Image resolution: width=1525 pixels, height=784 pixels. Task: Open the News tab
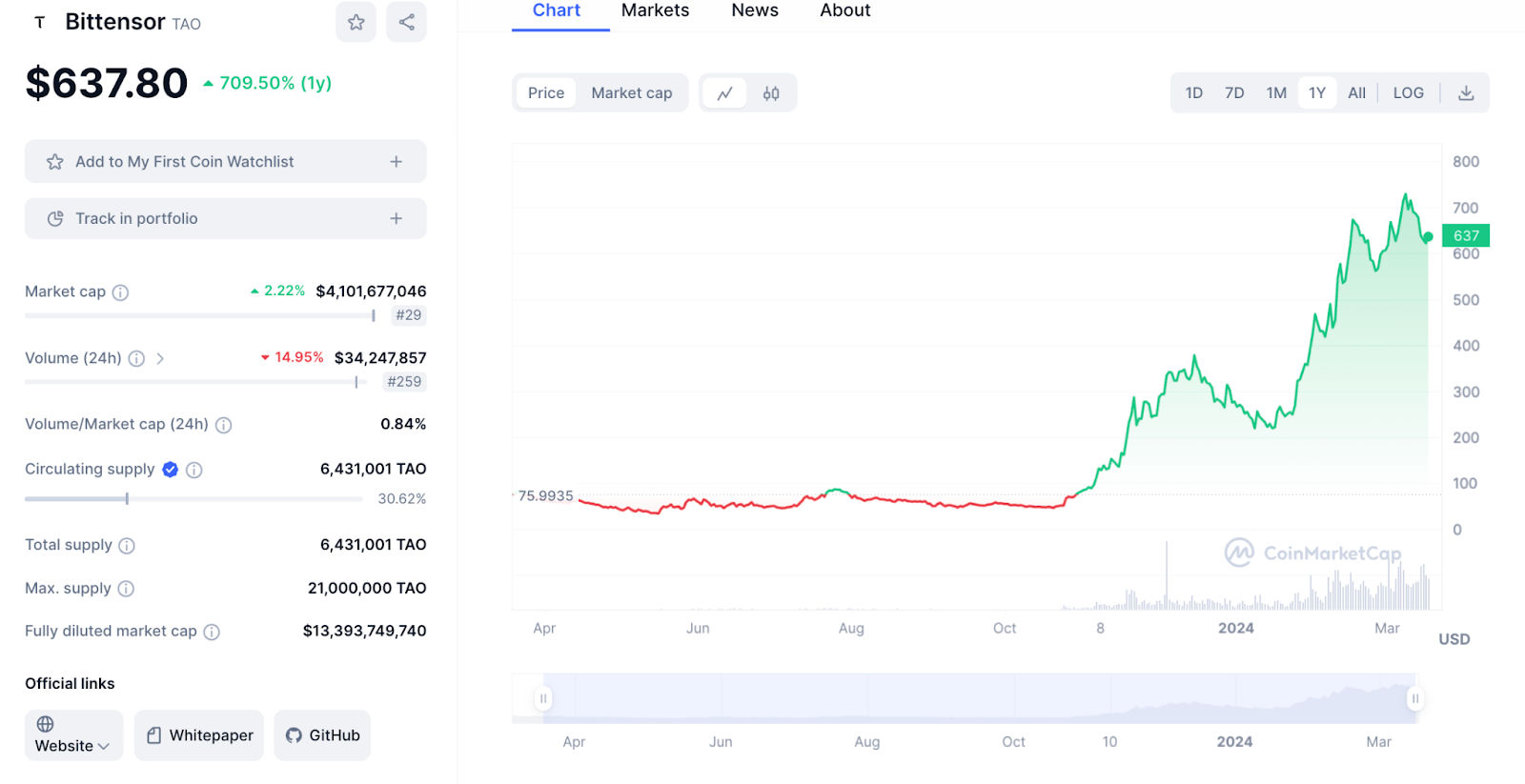[x=755, y=10]
